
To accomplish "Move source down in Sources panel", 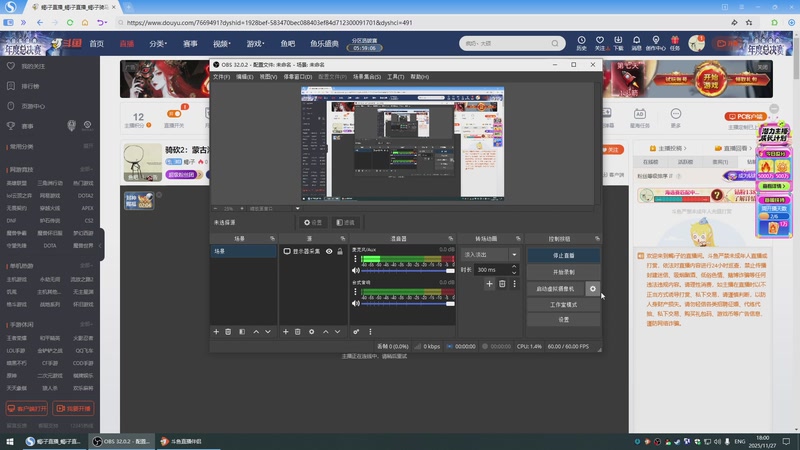I will click(x=337, y=332).
